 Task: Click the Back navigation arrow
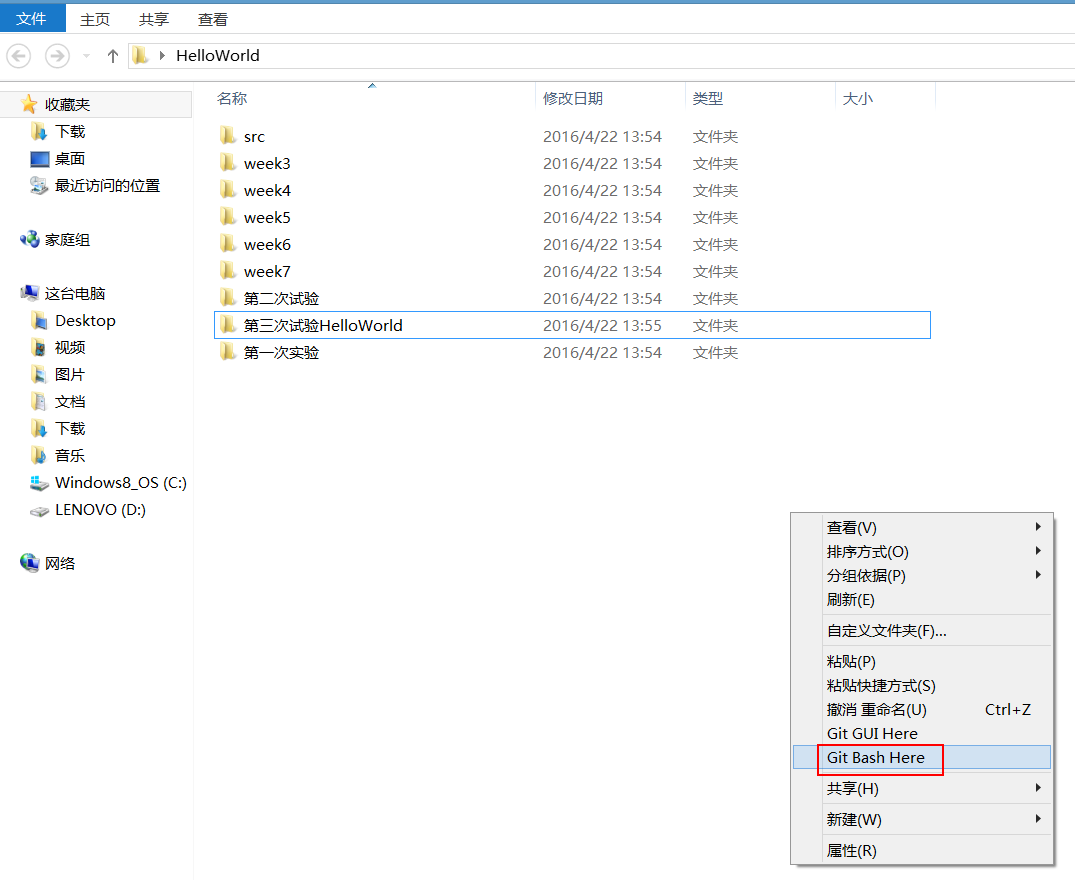click(19, 56)
